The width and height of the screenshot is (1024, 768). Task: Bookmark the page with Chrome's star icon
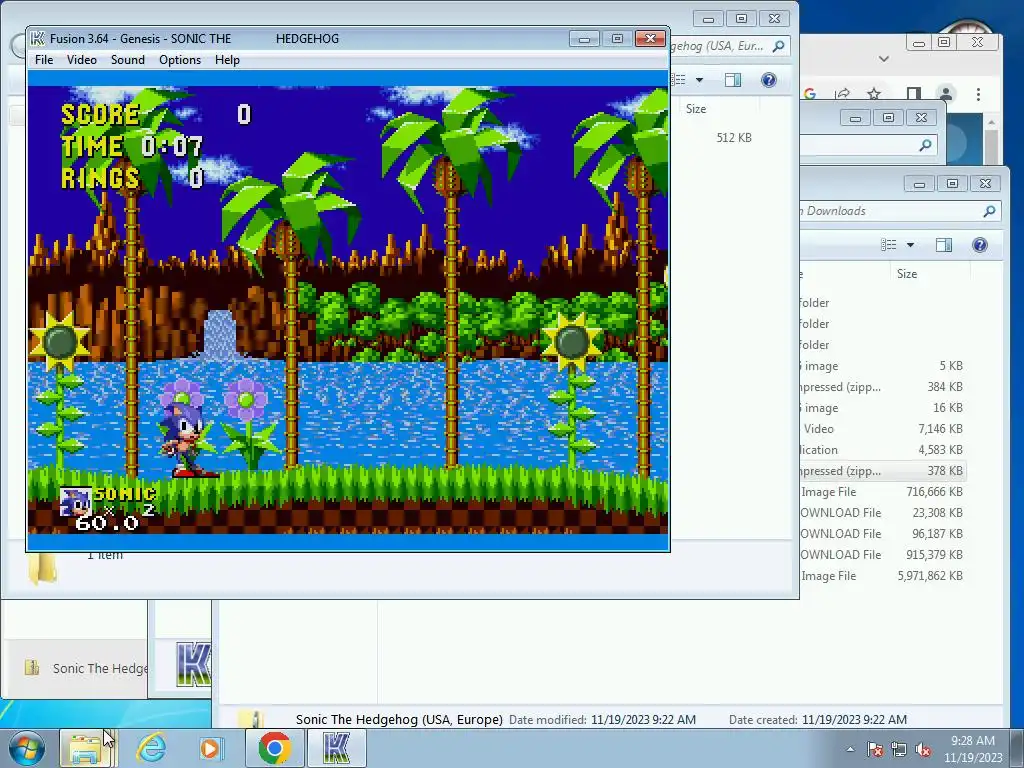coord(874,94)
